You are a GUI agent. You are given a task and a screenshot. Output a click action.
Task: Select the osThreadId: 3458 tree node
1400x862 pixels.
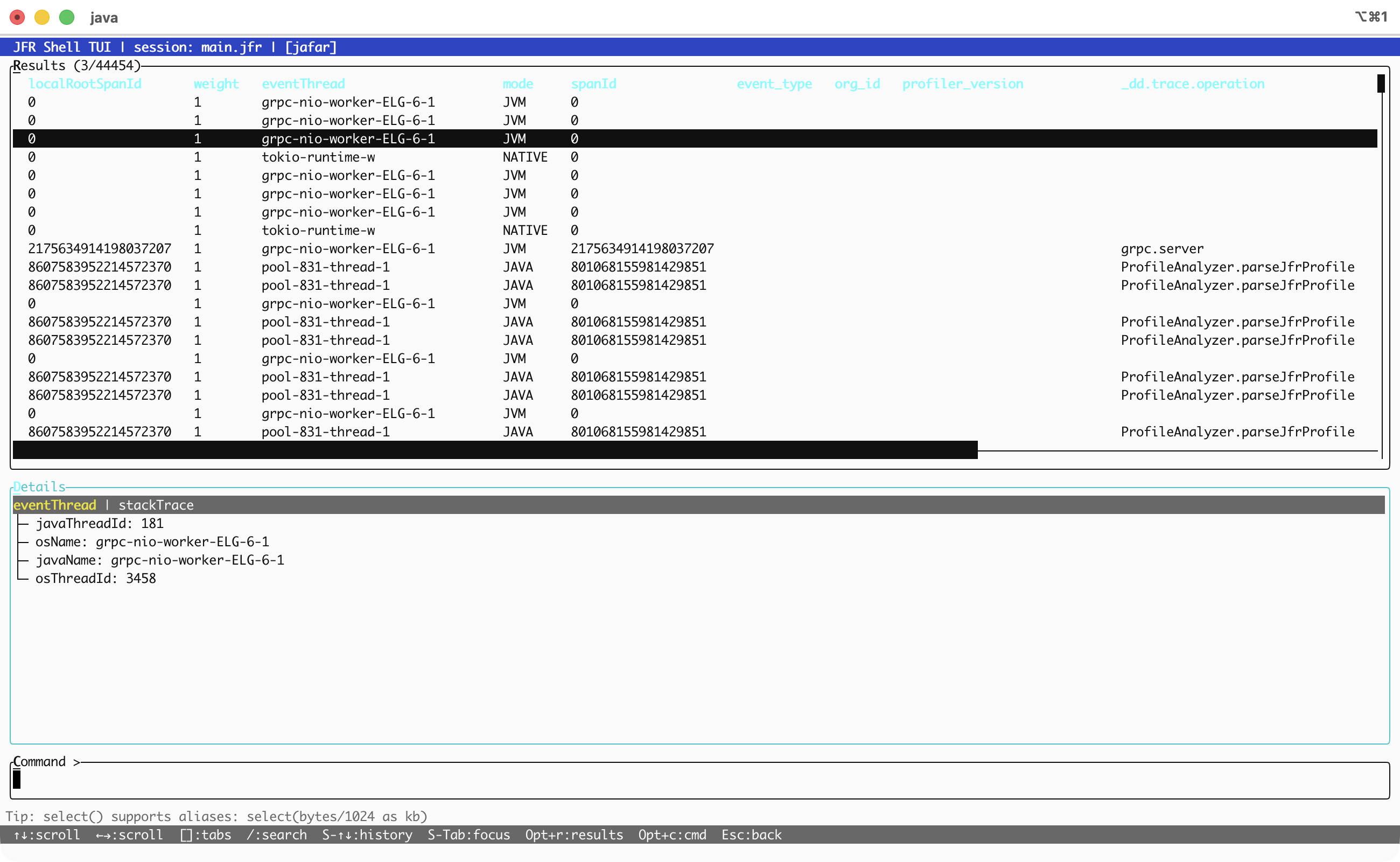tap(95, 578)
